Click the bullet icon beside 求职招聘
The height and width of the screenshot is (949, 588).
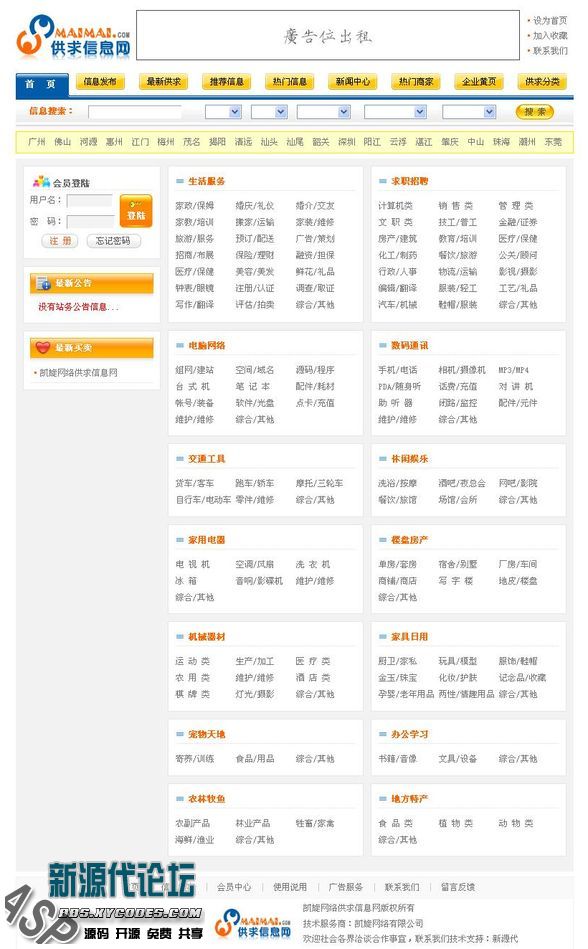coord(382,182)
